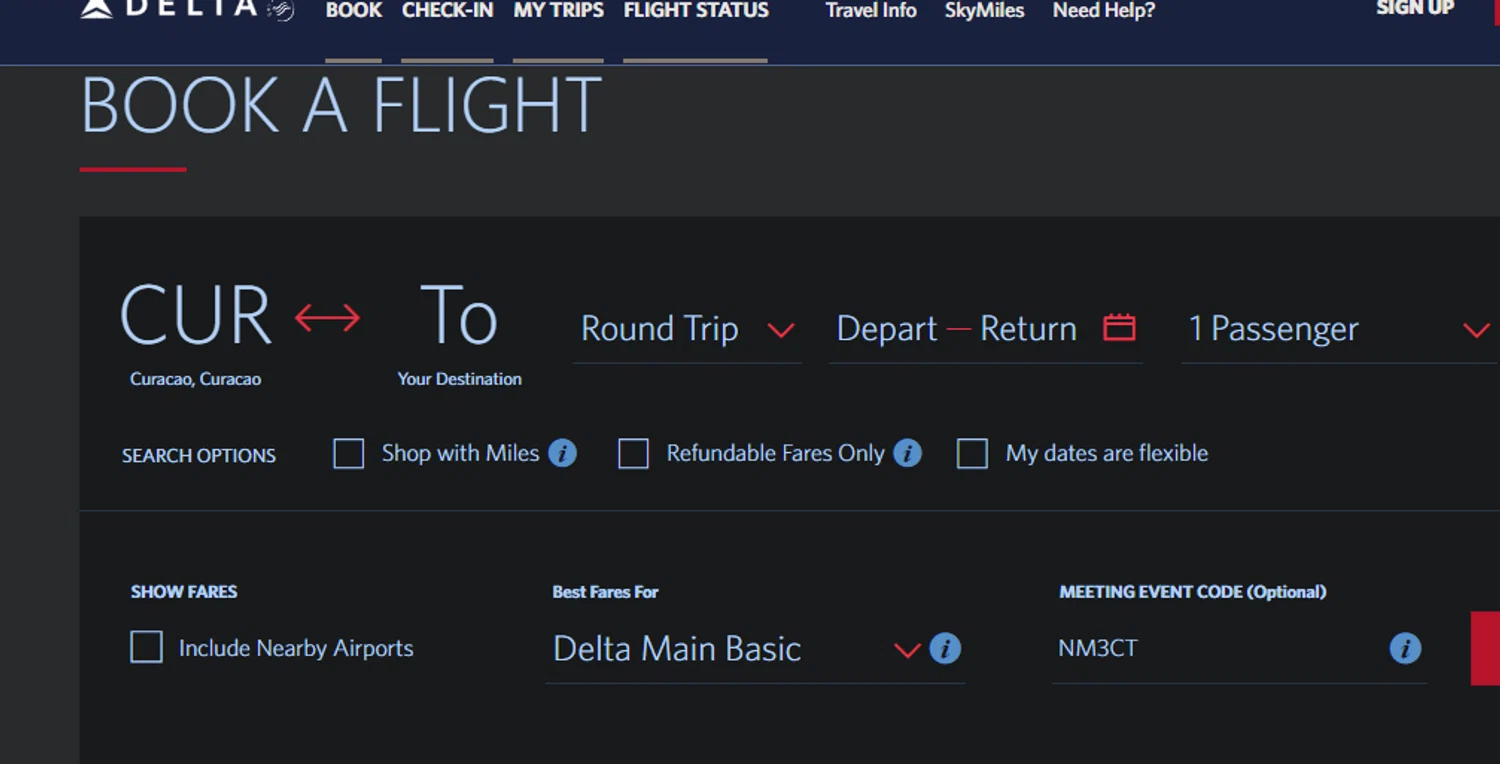1500x764 pixels.
Task: Go to FLIGHT STATUS tab
Action: pyautogui.click(x=696, y=11)
